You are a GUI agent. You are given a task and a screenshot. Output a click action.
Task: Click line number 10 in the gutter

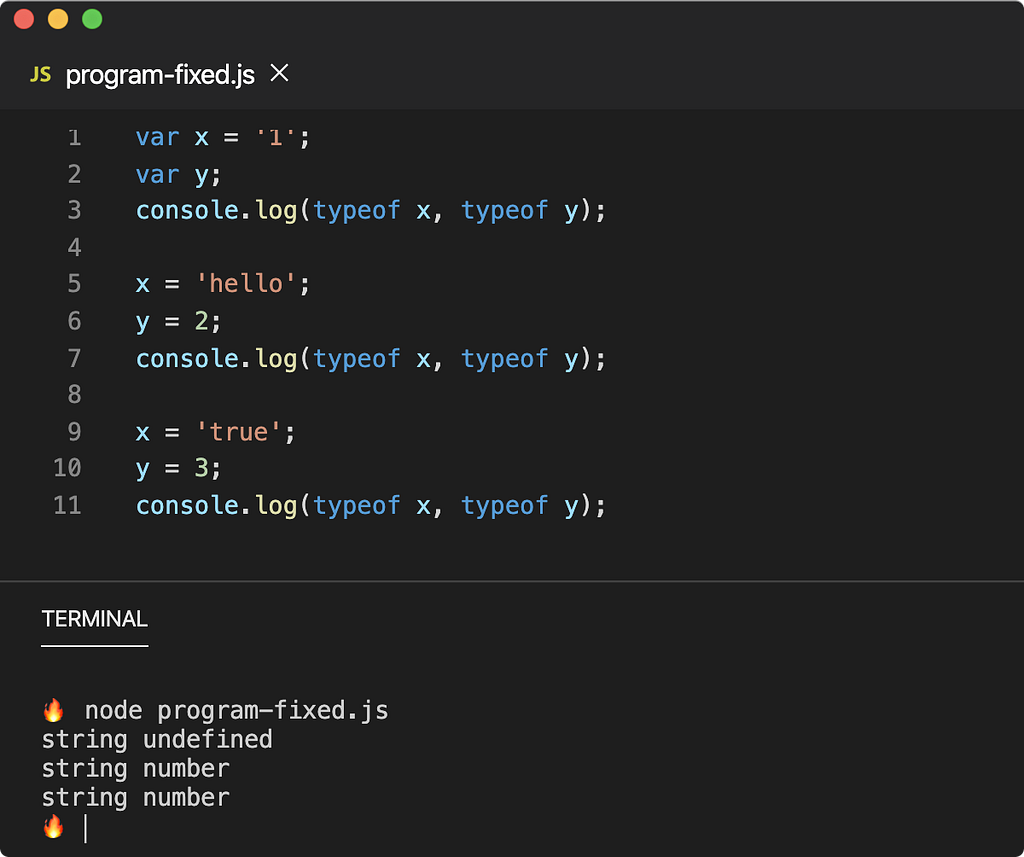pyautogui.click(x=67, y=468)
